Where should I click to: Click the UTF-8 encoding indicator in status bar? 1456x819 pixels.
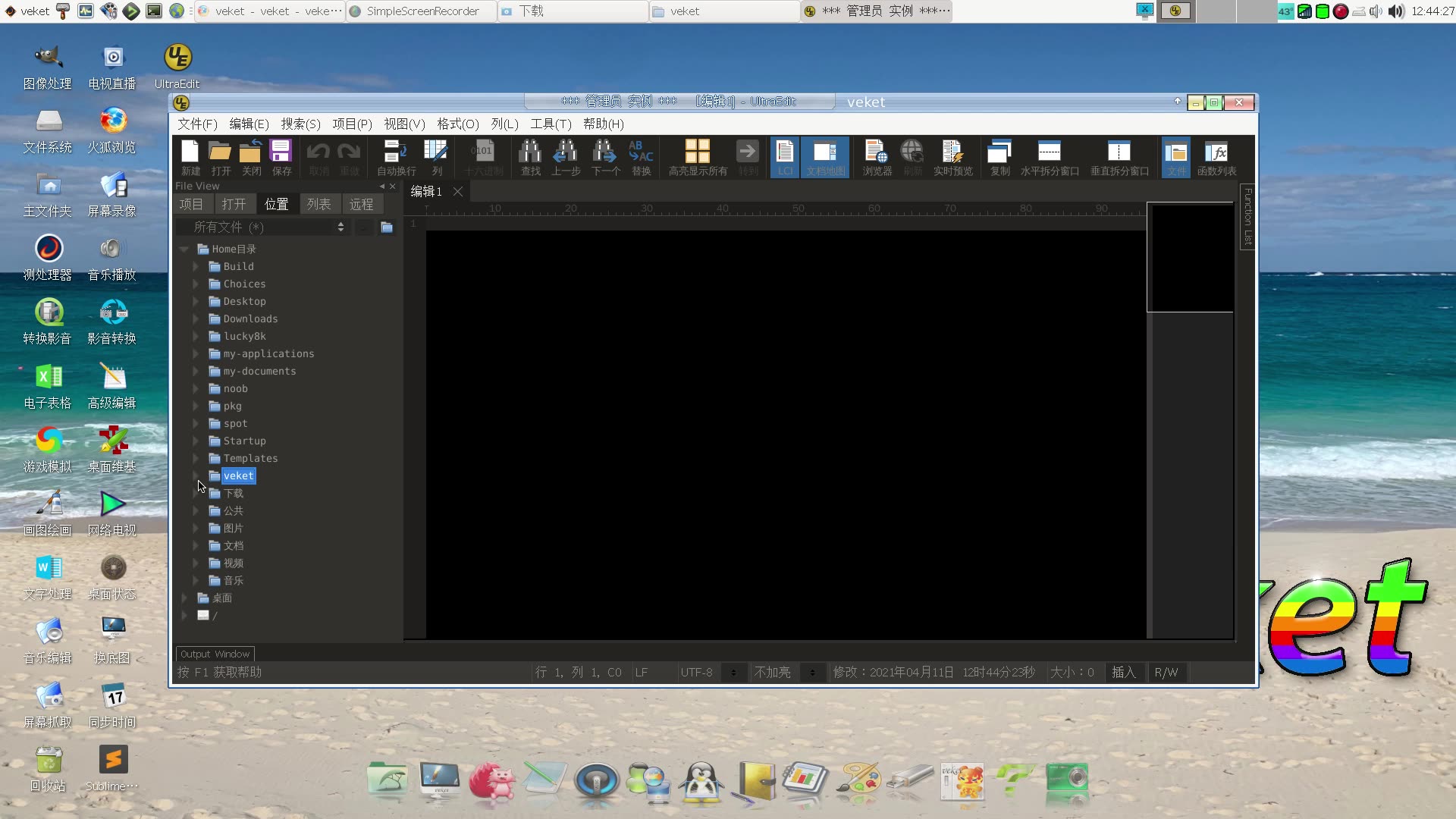click(x=697, y=671)
